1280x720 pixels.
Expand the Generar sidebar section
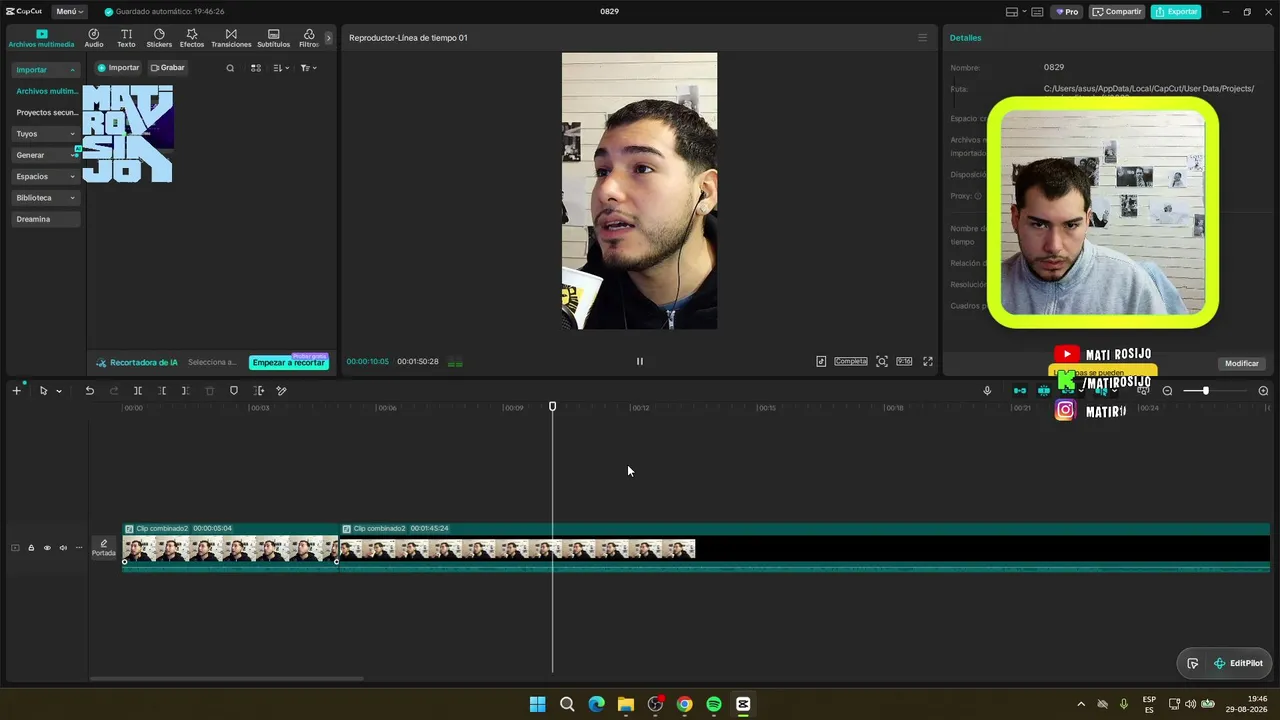[x=46, y=155]
